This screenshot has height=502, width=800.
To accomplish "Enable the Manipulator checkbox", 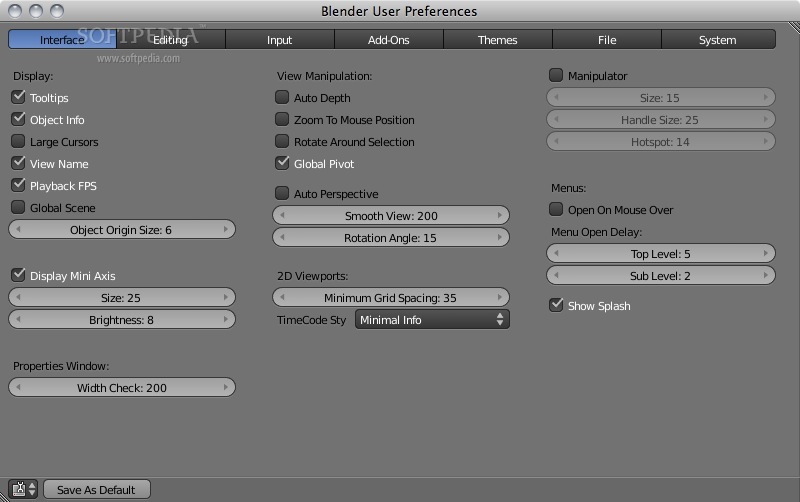I will (556, 75).
